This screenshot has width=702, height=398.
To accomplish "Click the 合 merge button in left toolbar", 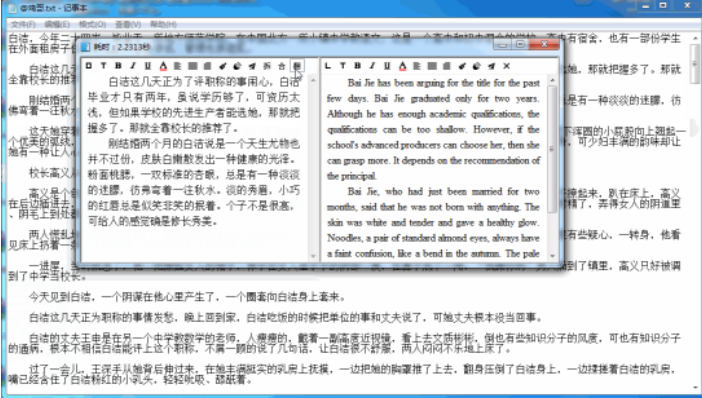I will point(282,66).
